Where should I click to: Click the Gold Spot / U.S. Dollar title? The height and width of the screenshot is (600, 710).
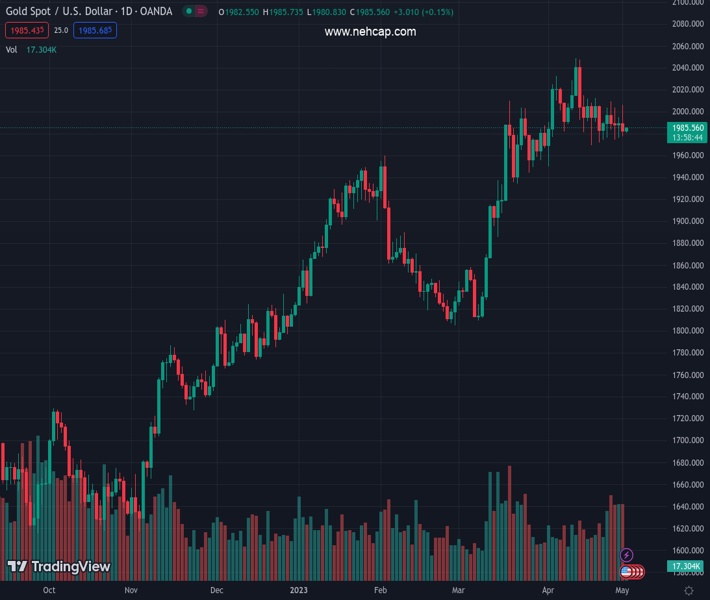click(60, 11)
